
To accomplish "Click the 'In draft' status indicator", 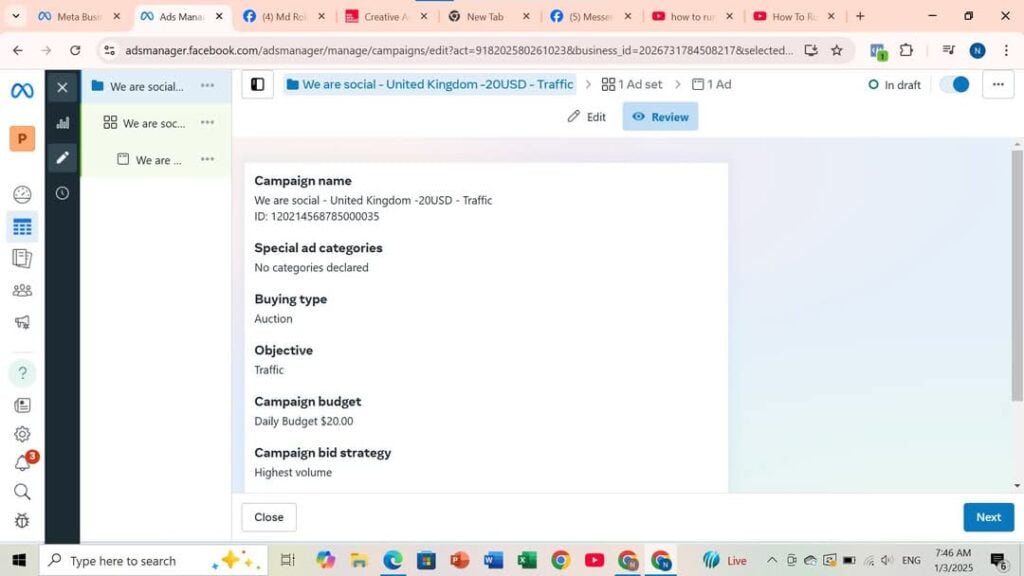I will click(x=894, y=85).
